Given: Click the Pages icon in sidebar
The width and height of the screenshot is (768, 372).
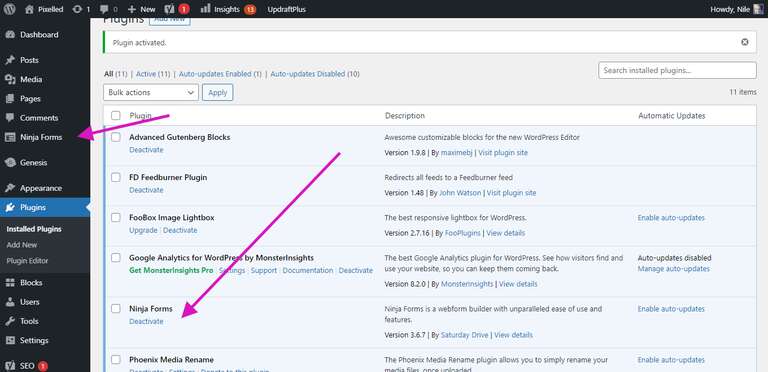Looking at the screenshot, I should pos(10,99).
